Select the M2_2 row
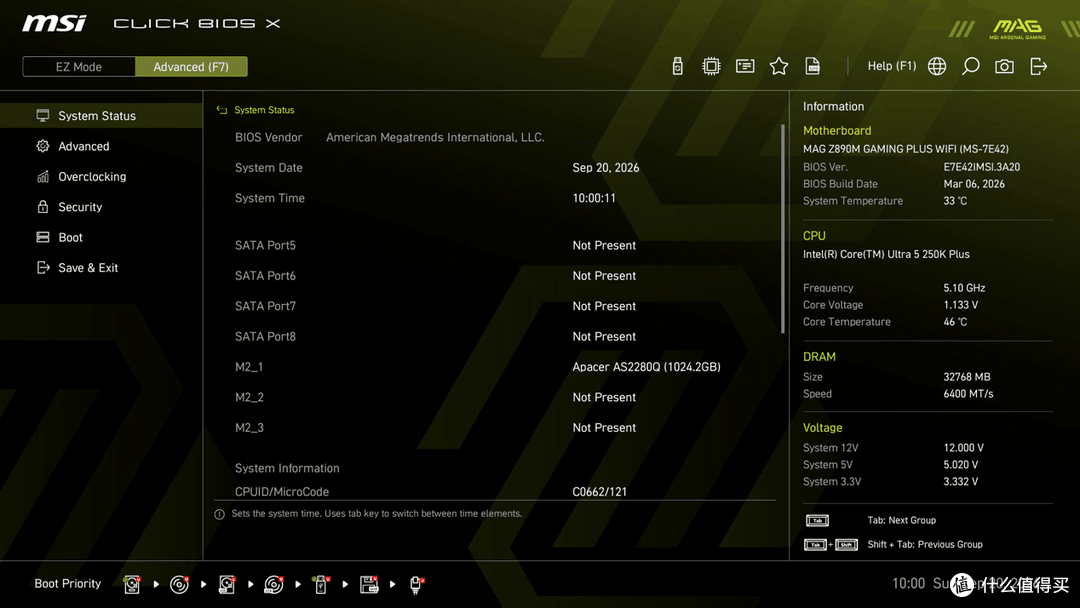Viewport: 1080px width, 608px height. 496,397
